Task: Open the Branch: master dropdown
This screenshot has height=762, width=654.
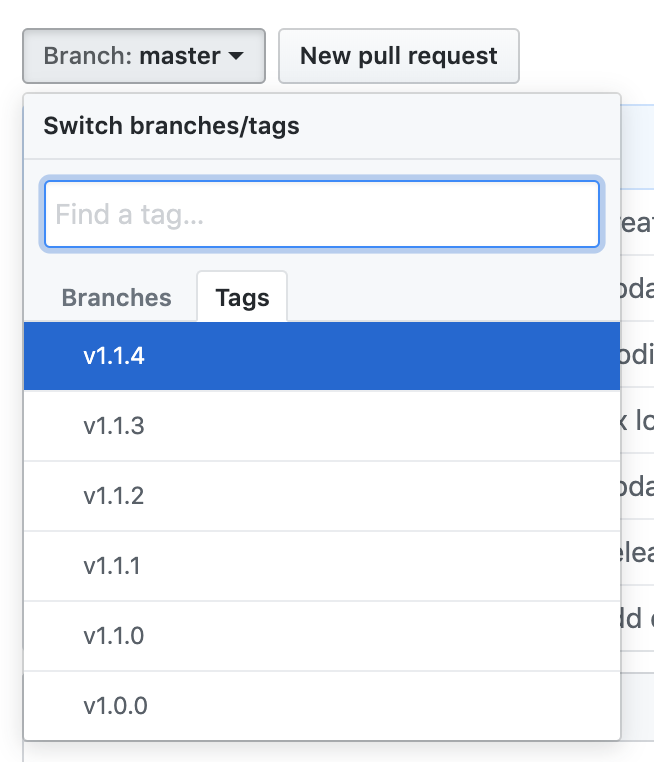Action: pyautogui.click(x=143, y=56)
